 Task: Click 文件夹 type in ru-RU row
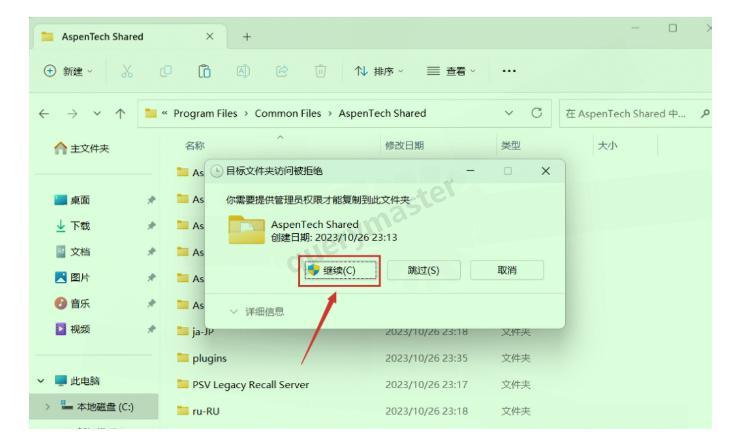click(x=516, y=411)
